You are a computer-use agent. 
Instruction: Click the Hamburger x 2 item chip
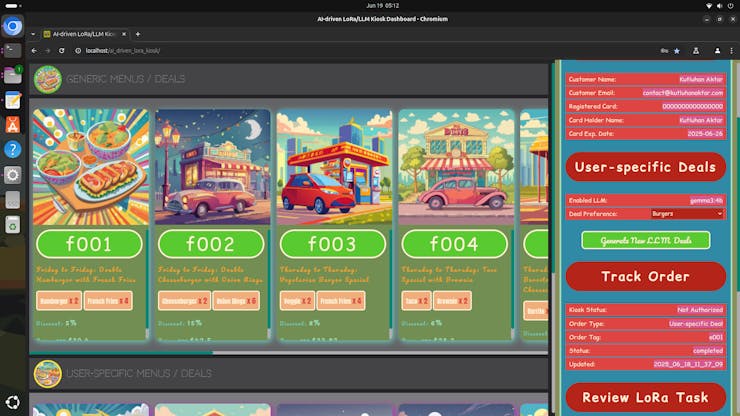(59, 301)
